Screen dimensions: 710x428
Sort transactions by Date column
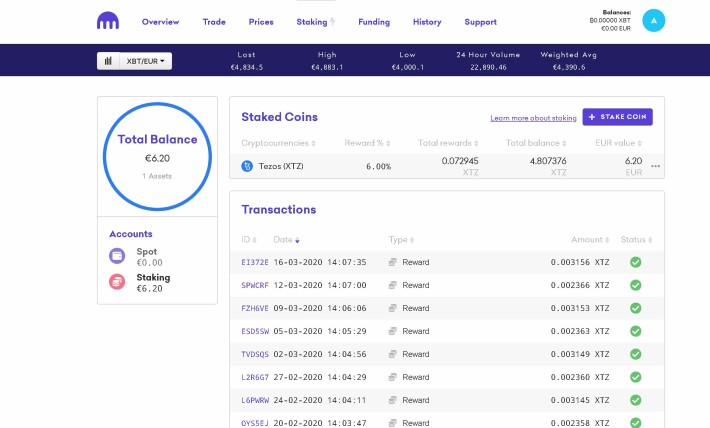[x=286, y=240]
